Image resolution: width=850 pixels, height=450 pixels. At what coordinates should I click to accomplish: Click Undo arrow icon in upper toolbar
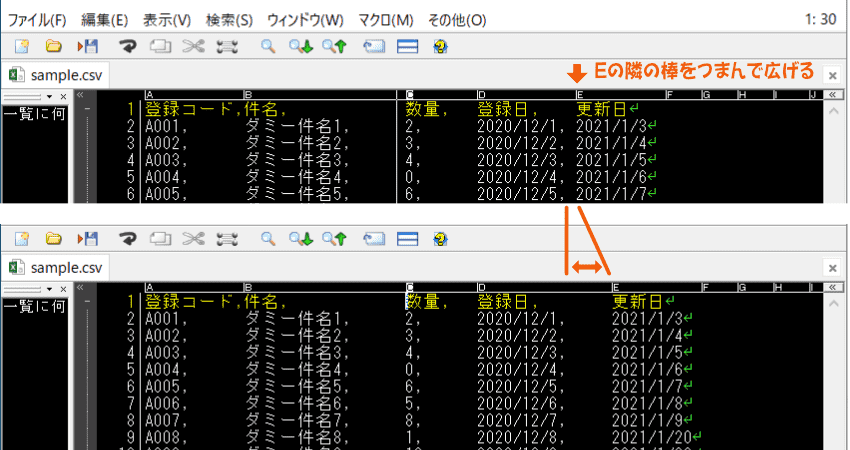(x=128, y=47)
